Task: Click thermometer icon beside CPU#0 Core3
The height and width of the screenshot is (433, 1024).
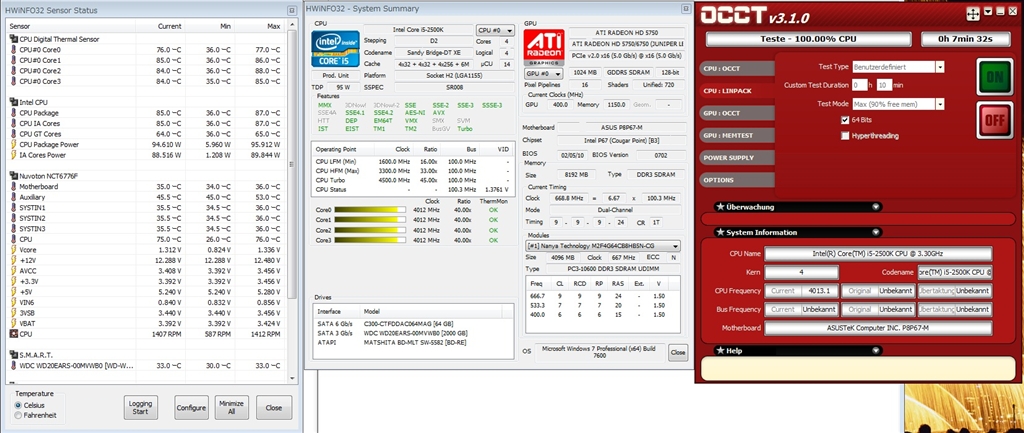Action: click(14, 81)
